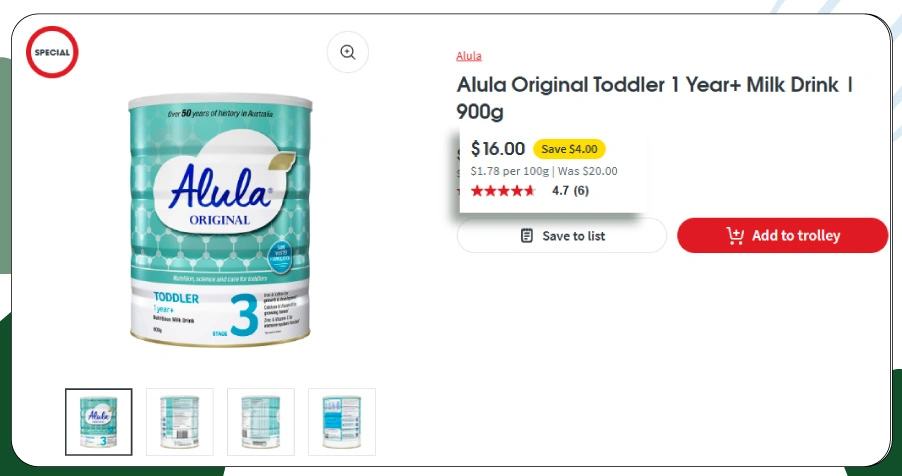This screenshot has height=476, width=902.
Task: Click the $1.78 per 100g unit price
Action: click(510, 171)
